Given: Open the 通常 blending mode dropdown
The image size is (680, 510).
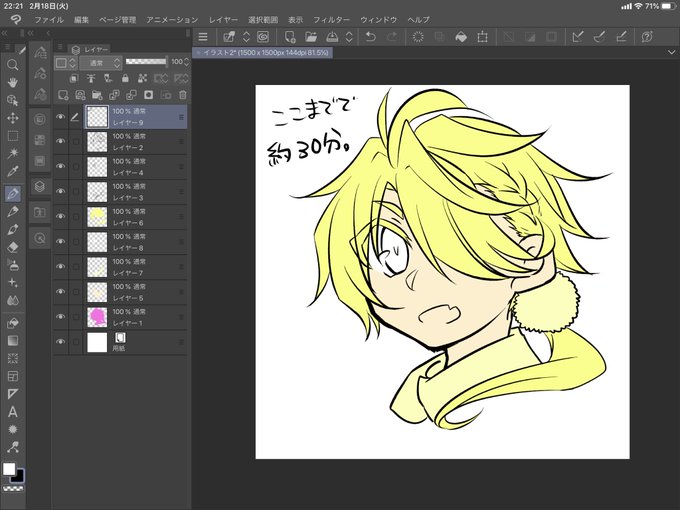Looking at the screenshot, I should (100, 63).
